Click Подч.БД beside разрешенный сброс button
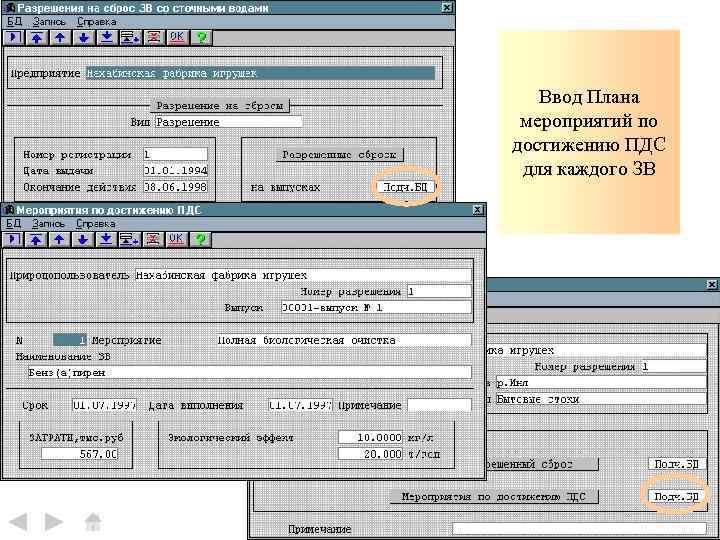Screen dimensions: 720x540 pos(676,464)
